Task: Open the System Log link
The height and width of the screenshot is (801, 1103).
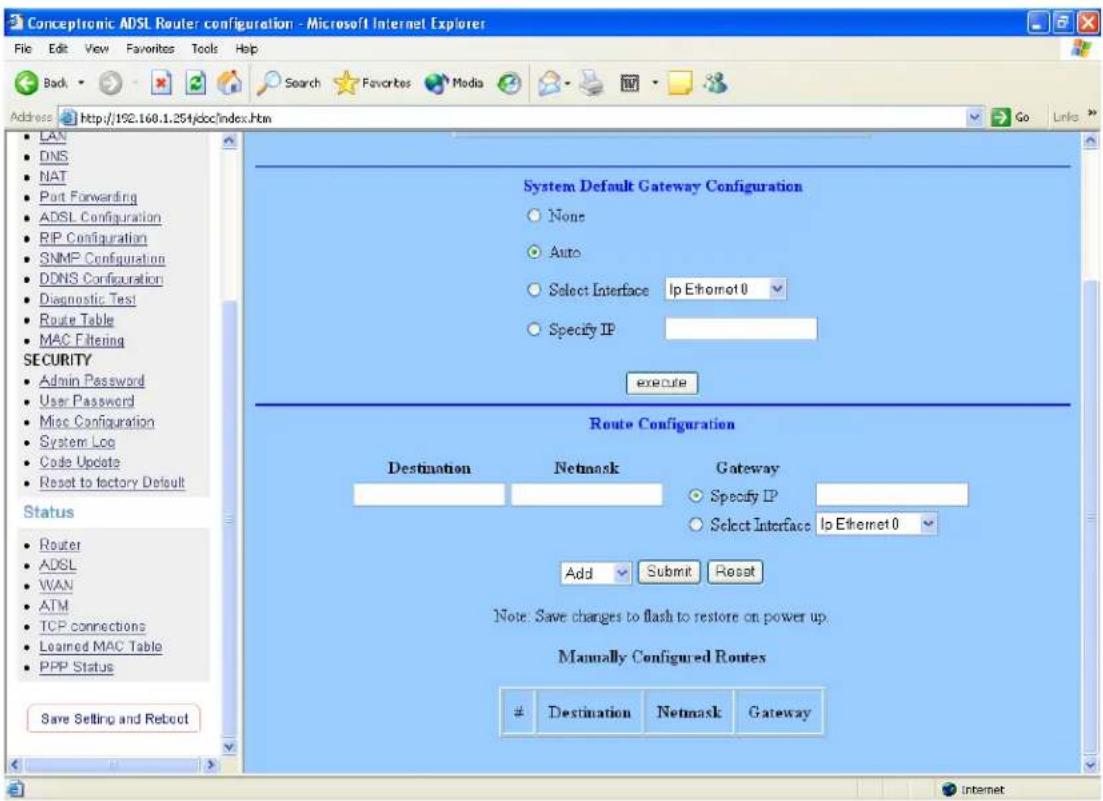Action: click(77, 442)
